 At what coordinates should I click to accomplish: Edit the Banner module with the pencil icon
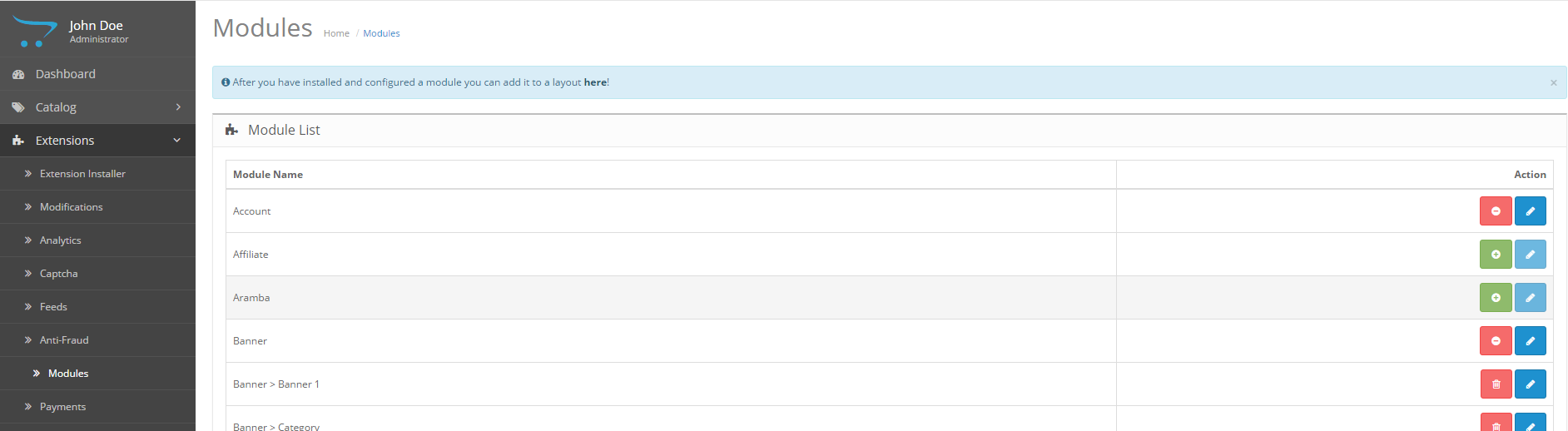(x=1530, y=341)
